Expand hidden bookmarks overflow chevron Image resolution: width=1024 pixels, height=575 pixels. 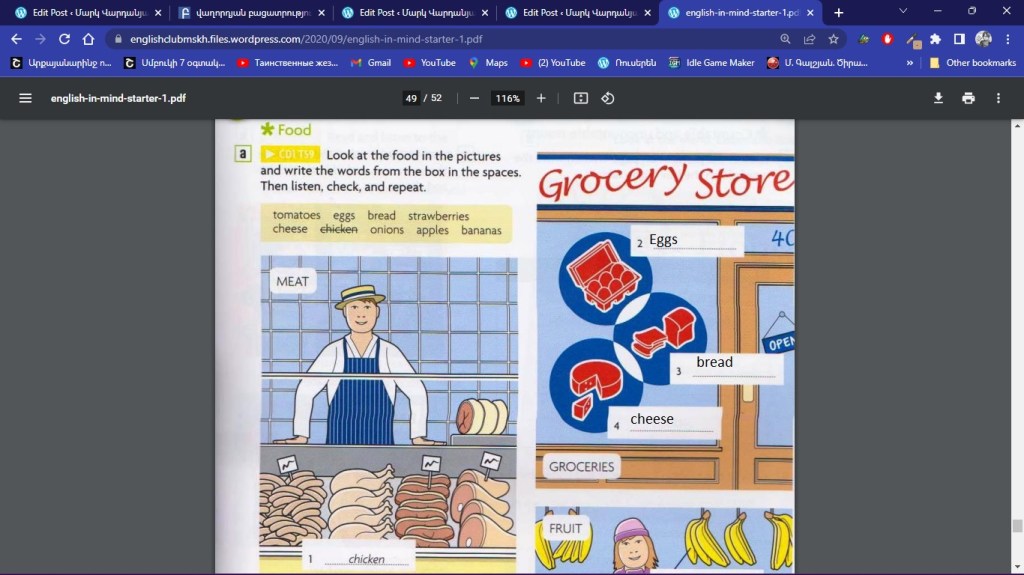tap(909, 62)
